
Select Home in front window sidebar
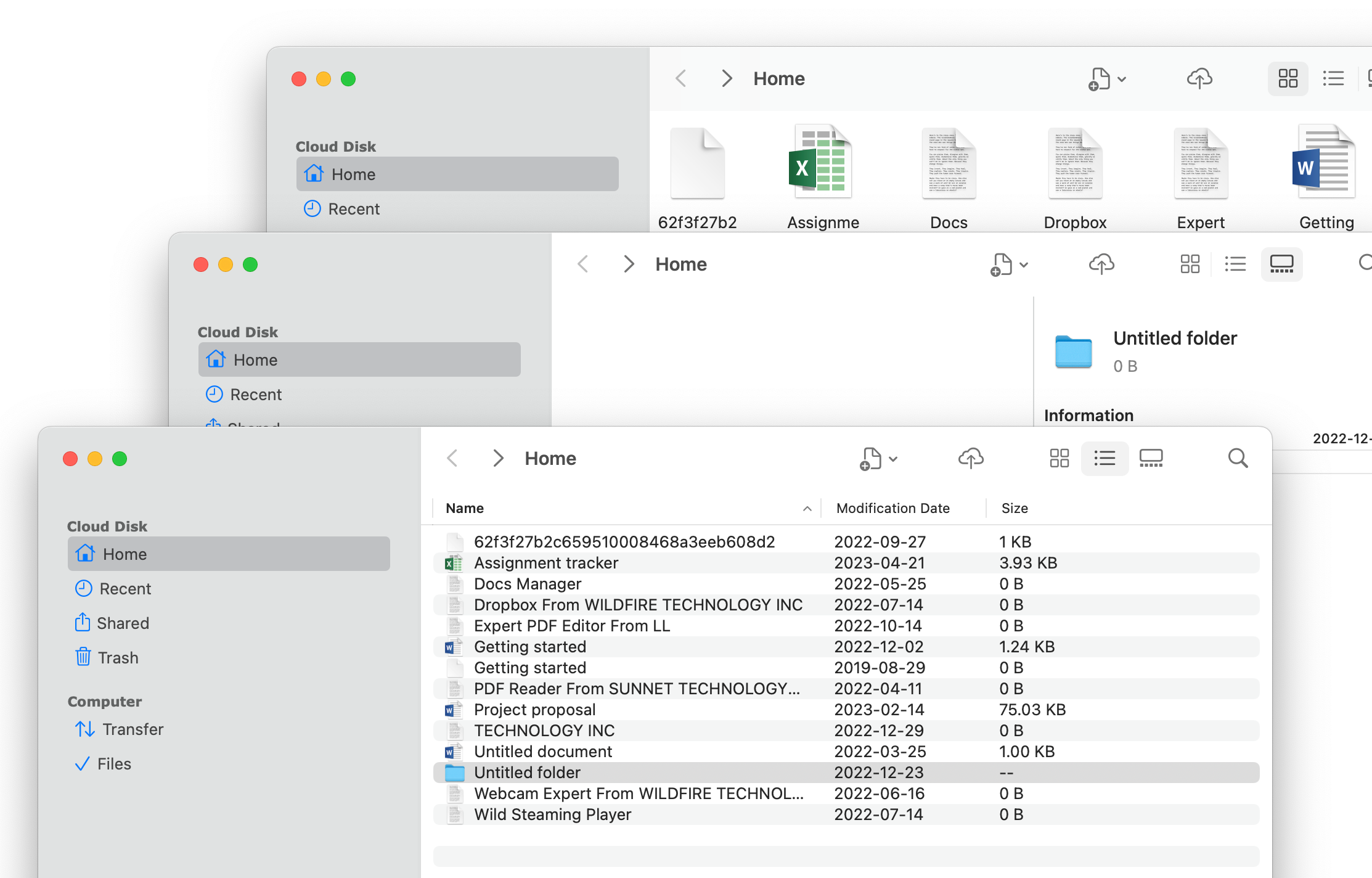coord(229,554)
